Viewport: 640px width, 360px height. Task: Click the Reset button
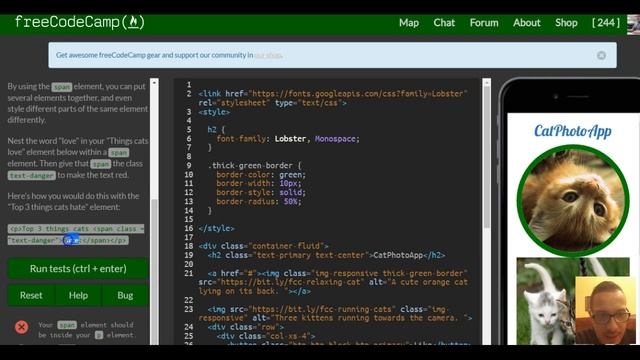(x=31, y=295)
